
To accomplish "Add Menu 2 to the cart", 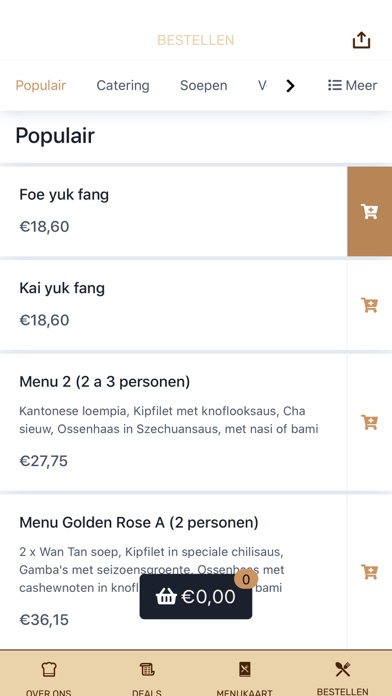I will tap(369, 422).
